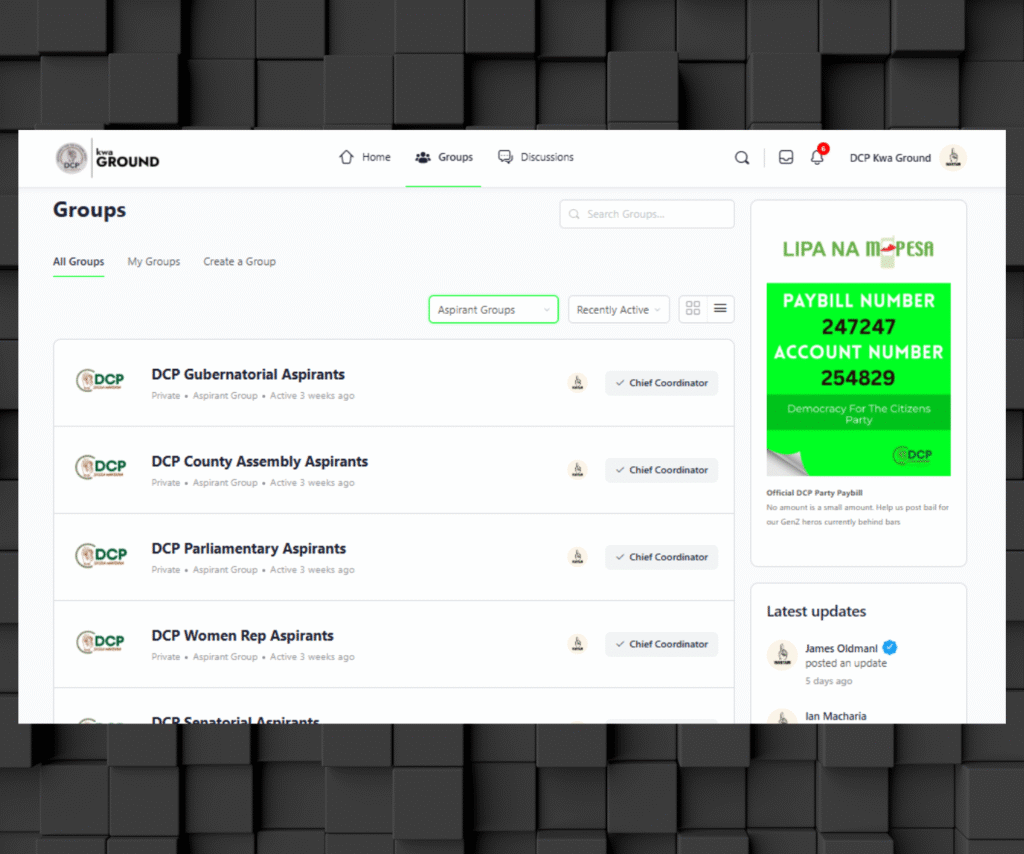This screenshot has width=1024, height=854.
Task: Click the Groups page heading
Action: coord(89,210)
